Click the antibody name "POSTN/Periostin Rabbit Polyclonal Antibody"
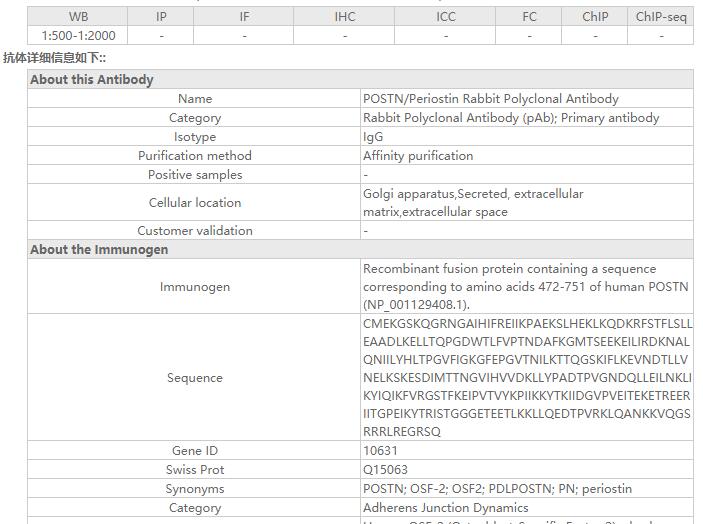 pos(490,99)
